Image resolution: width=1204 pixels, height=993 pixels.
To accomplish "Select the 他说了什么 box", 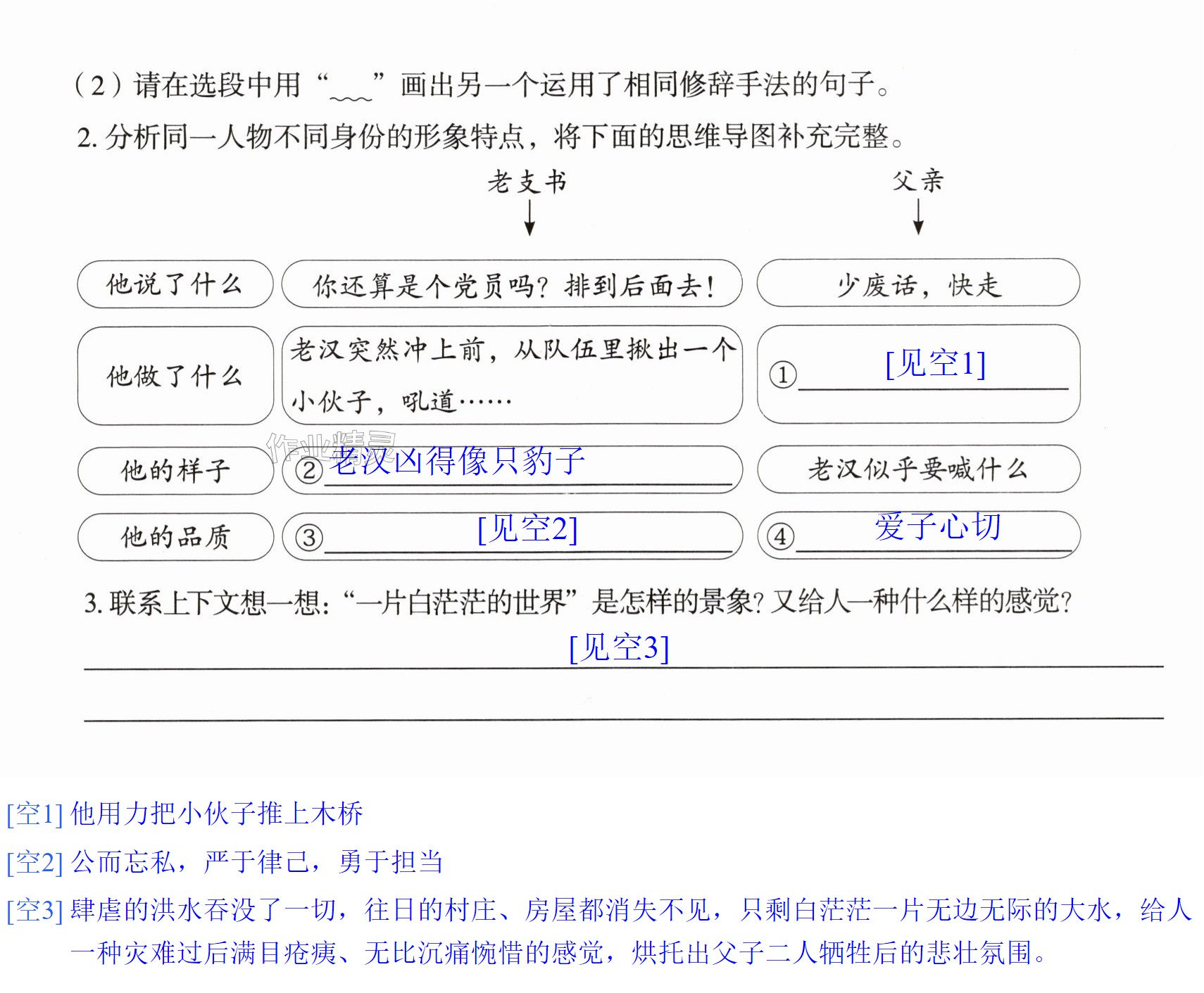I will pyautogui.click(x=175, y=284).
